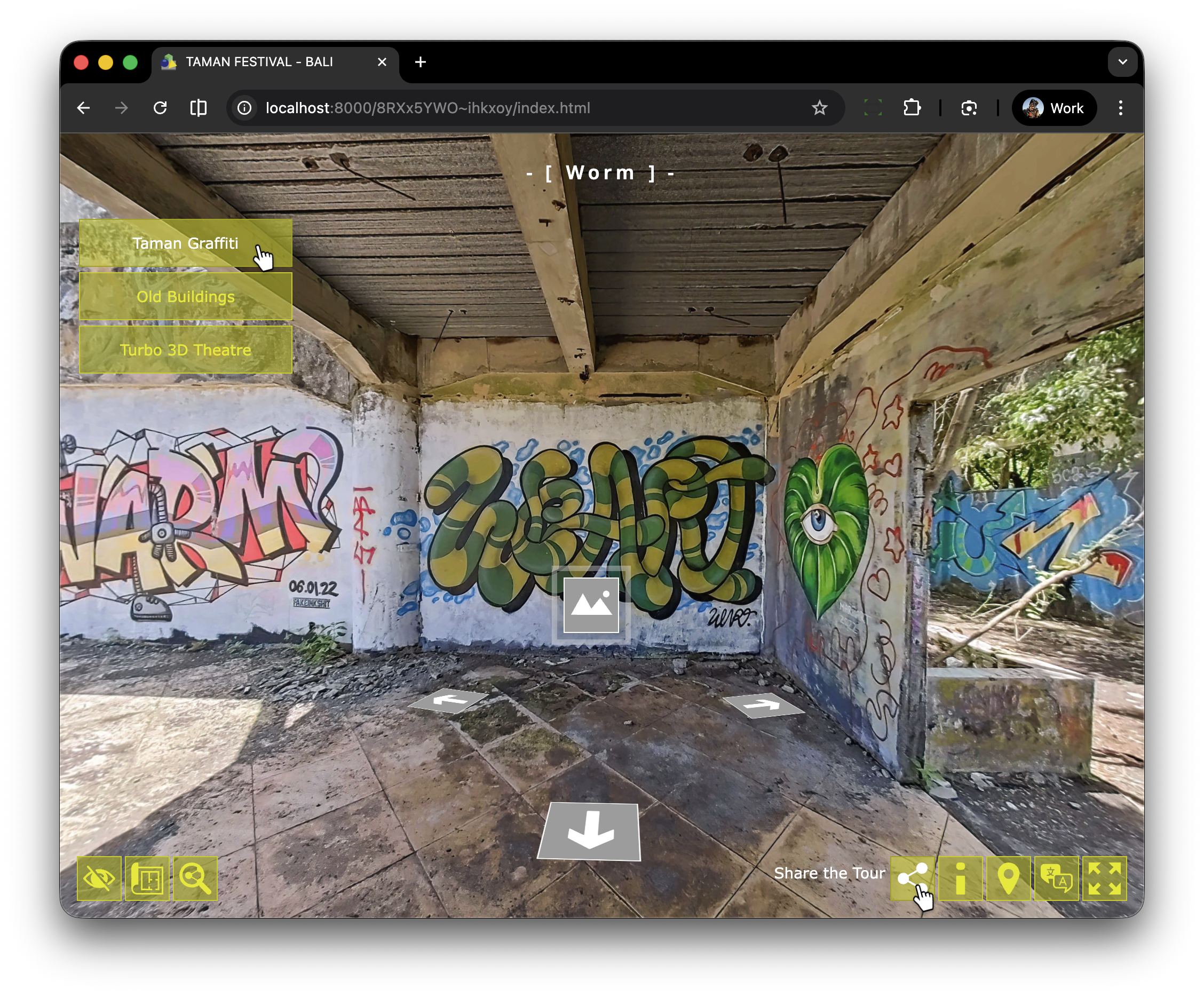Open the floor plan map icon

click(x=147, y=879)
